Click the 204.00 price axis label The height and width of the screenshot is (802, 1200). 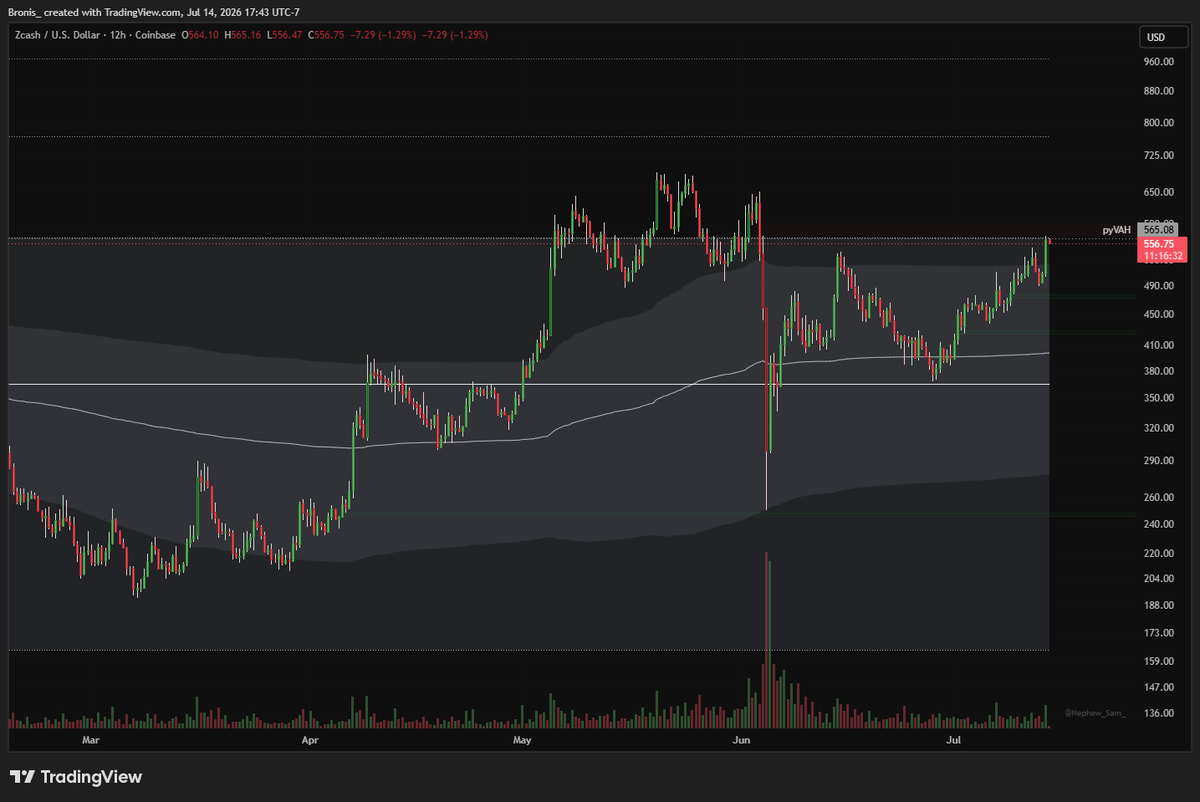click(x=1158, y=579)
